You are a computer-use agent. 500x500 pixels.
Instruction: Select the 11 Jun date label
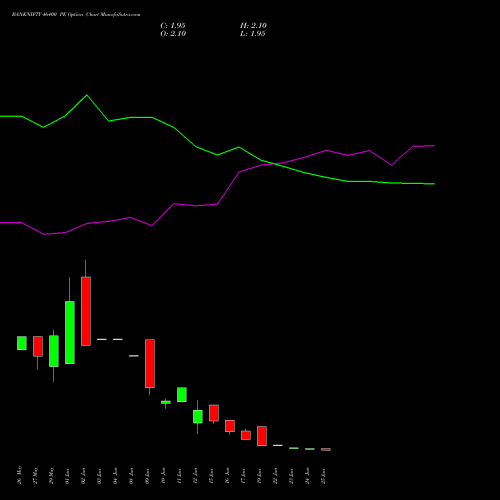click(x=179, y=476)
